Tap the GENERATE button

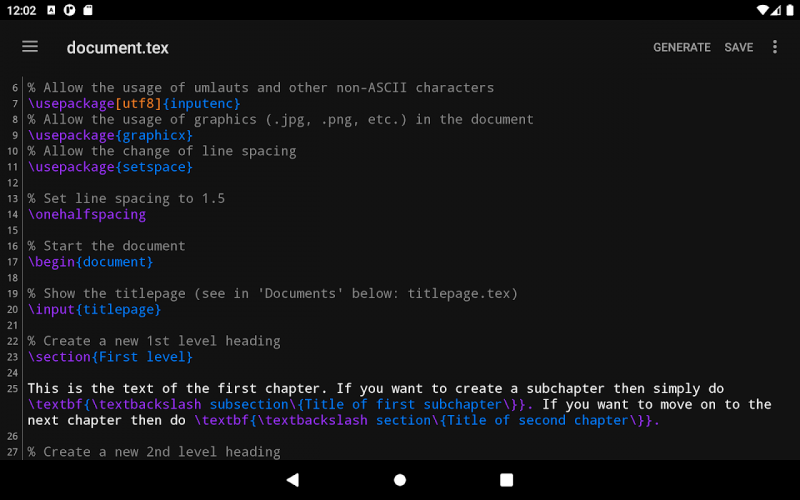pos(682,47)
